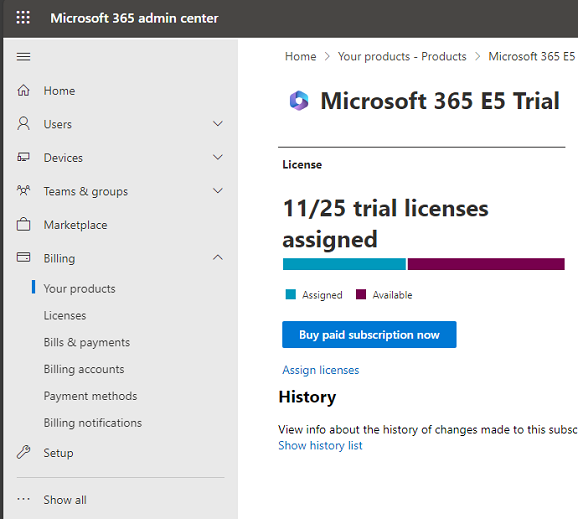This screenshot has width=578, height=519.
Task: Click the Marketplace shopping bag icon
Action: [x=23, y=224]
